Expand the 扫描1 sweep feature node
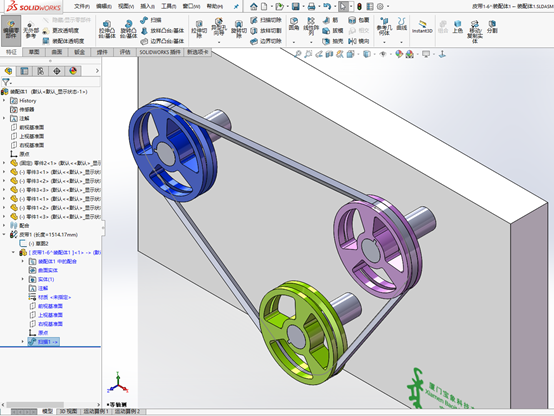This screenshot has width=554, height=416. [23, 342]
